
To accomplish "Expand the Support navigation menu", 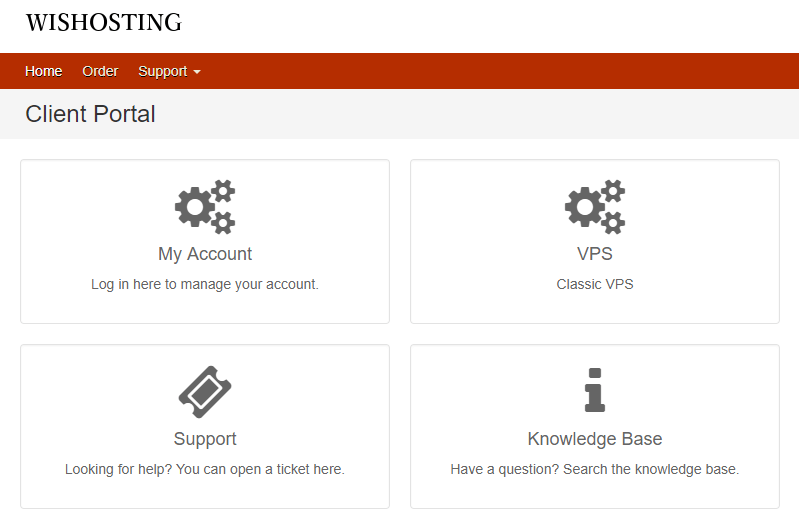I will tap(169, 71).
